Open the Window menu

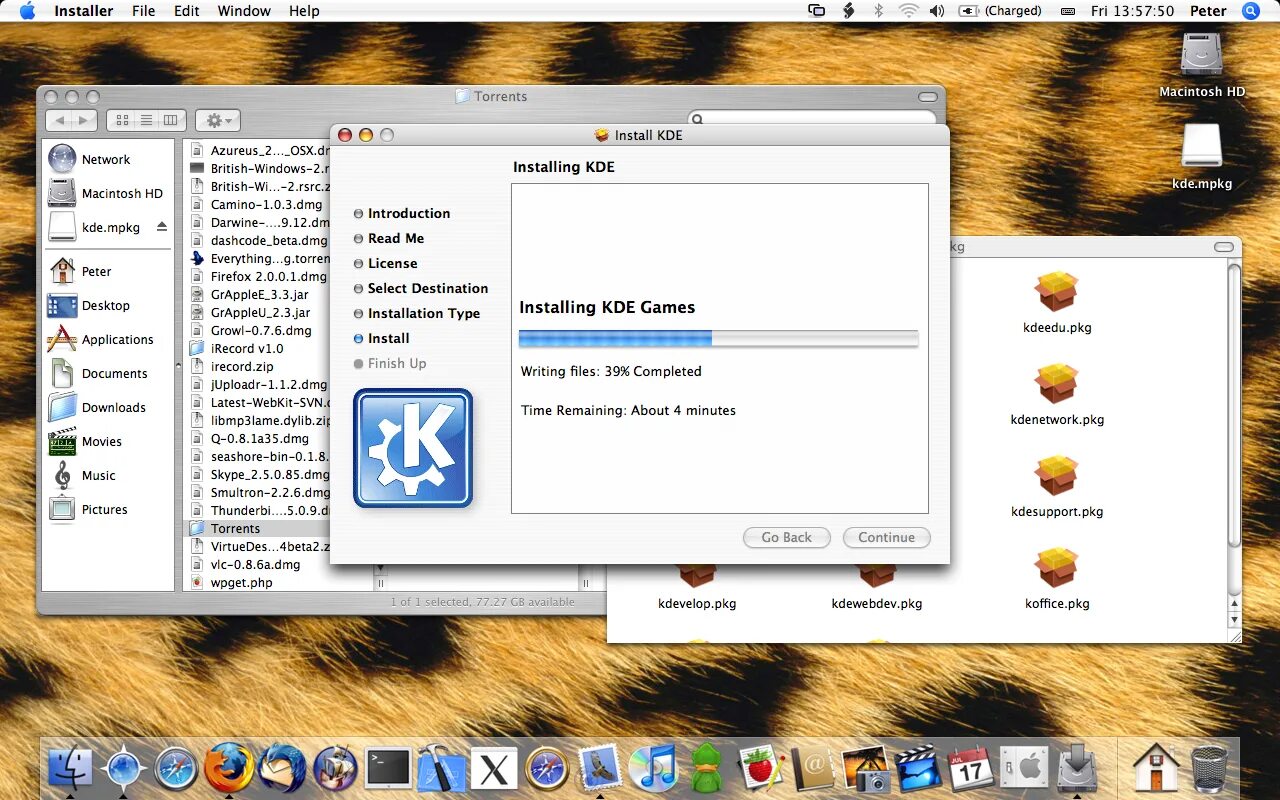click(x=244, y=11)
